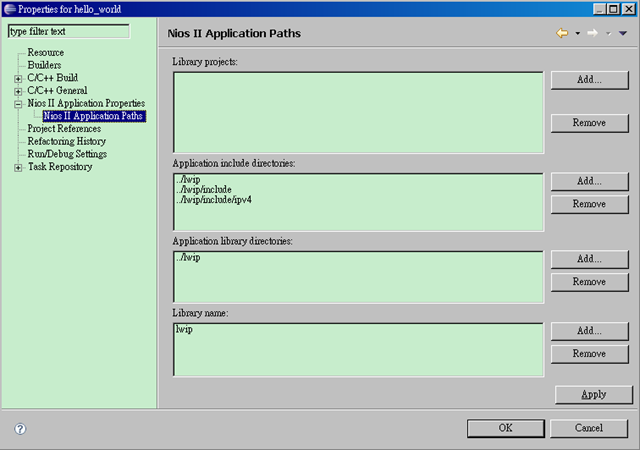Close the Properties for hello_world window
The image size is (640, 450).
(629, 9)
